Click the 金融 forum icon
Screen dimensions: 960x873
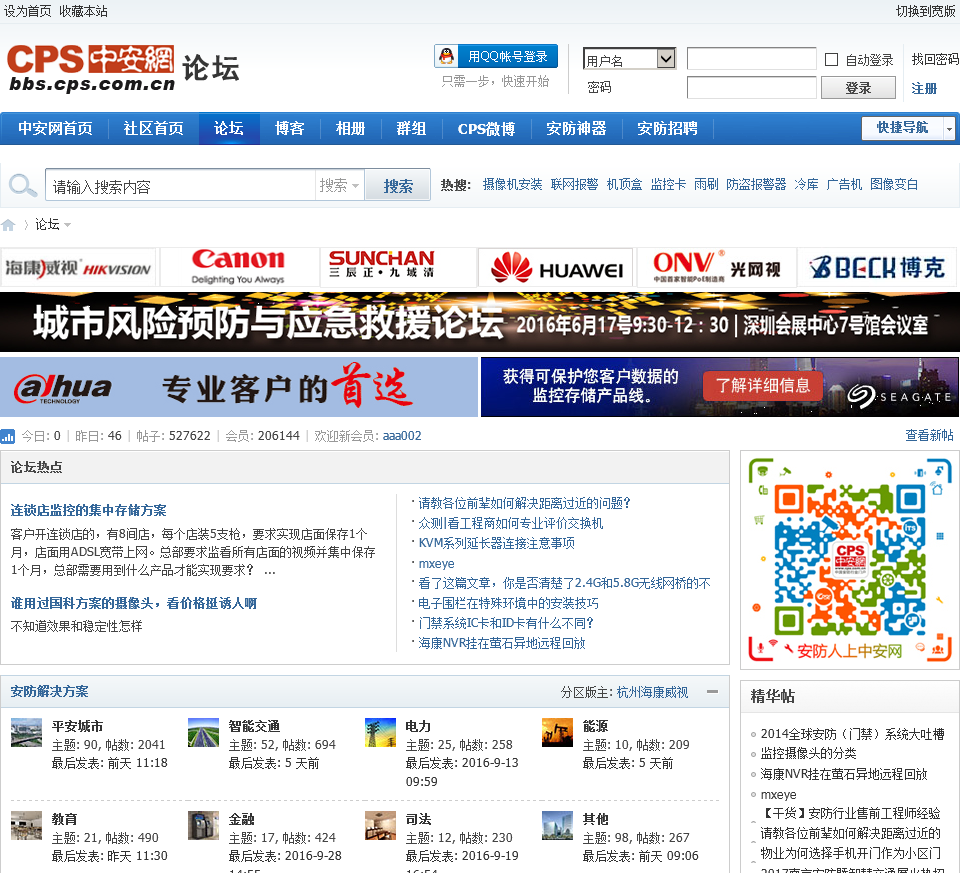click(x=203, y=825)
